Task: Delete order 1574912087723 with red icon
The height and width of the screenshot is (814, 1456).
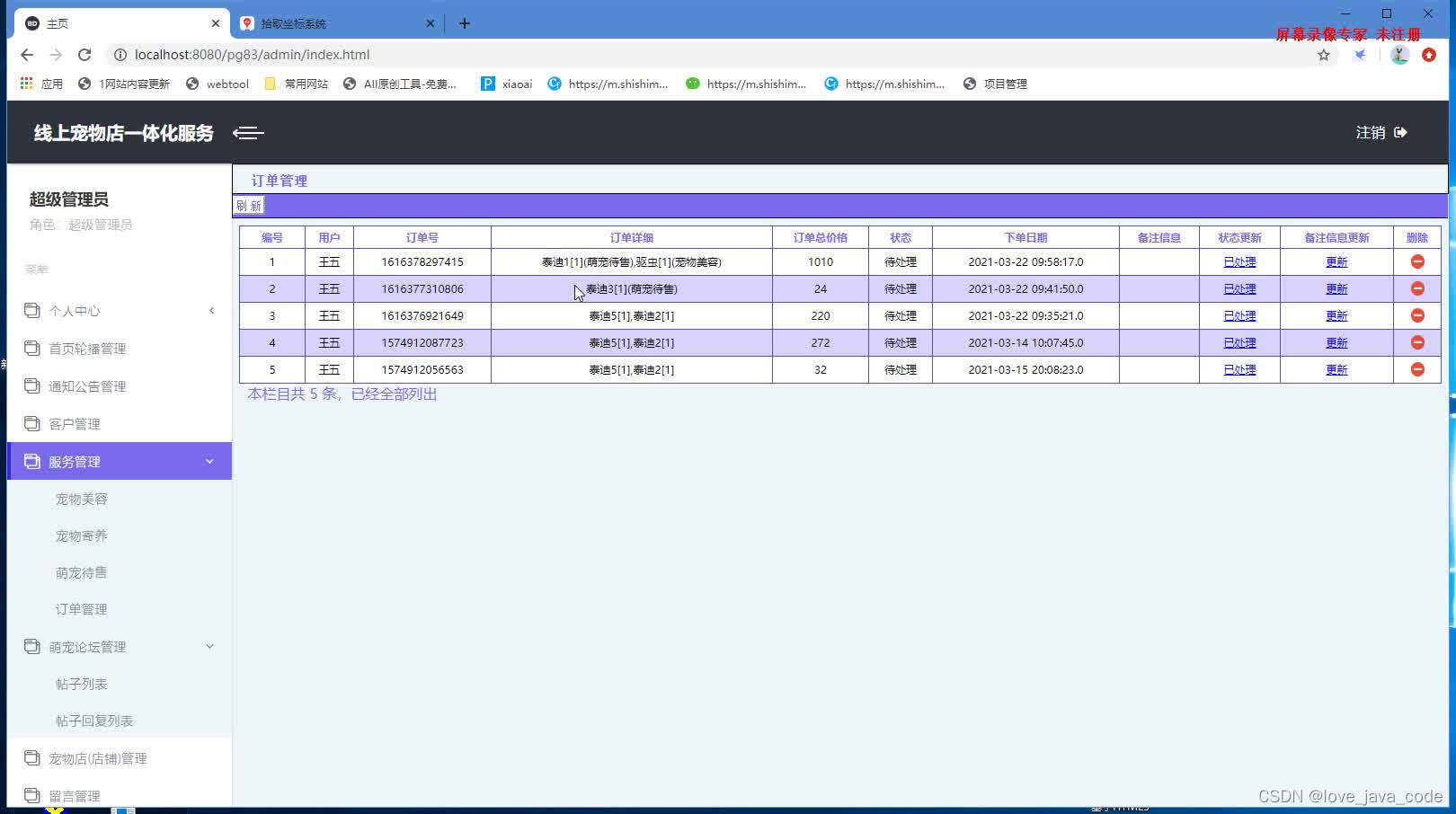Action: tap(1417, 342)
